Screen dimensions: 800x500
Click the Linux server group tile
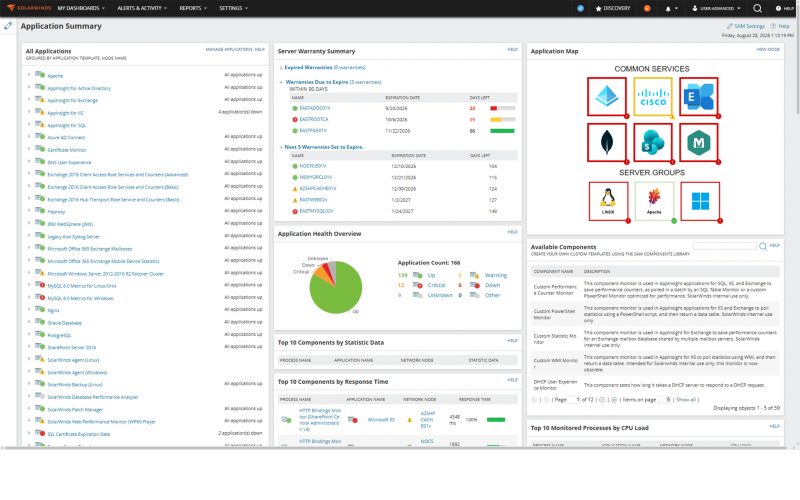coord(608,201)
